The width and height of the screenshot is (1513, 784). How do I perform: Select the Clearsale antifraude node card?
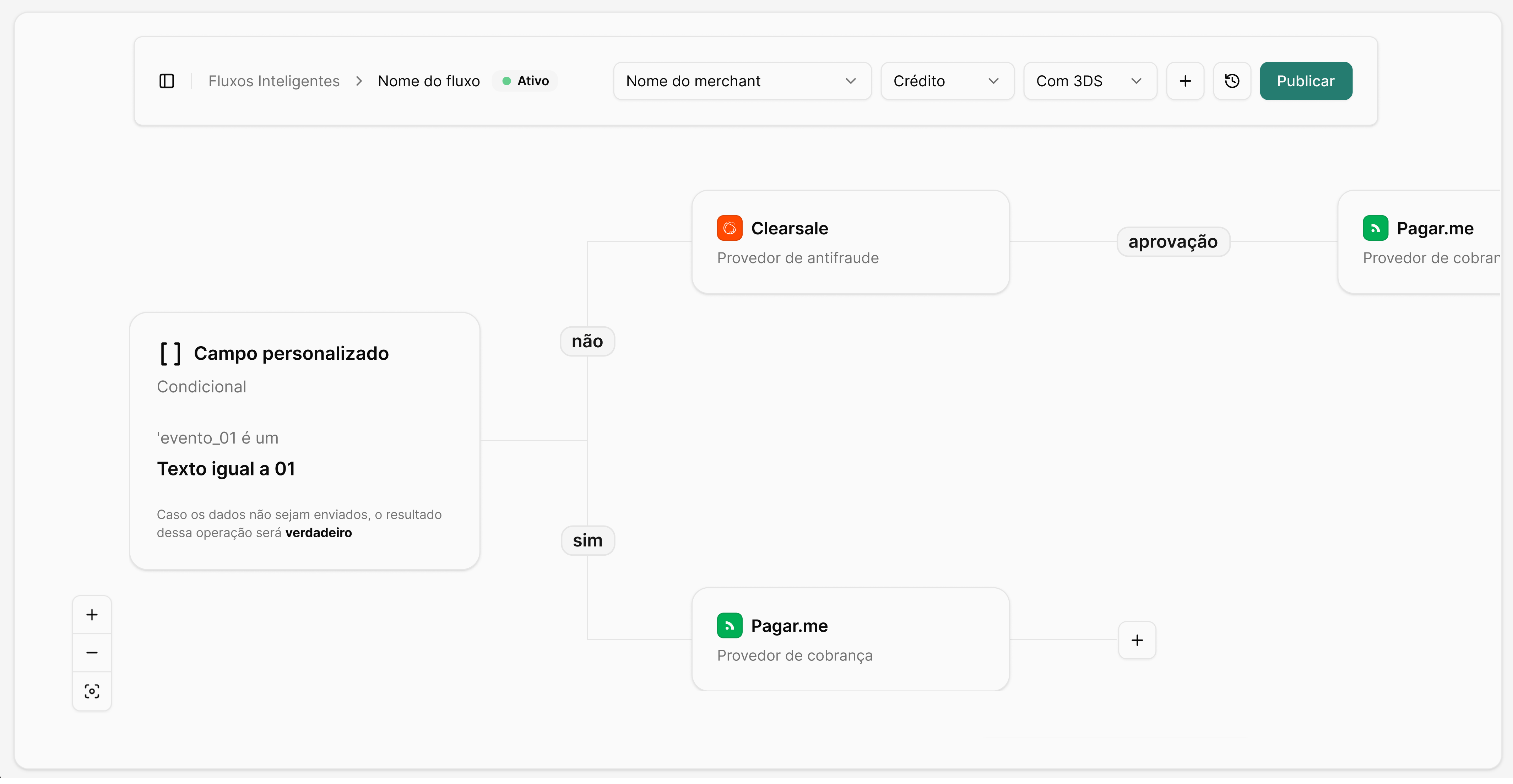[x=851, y=242]
